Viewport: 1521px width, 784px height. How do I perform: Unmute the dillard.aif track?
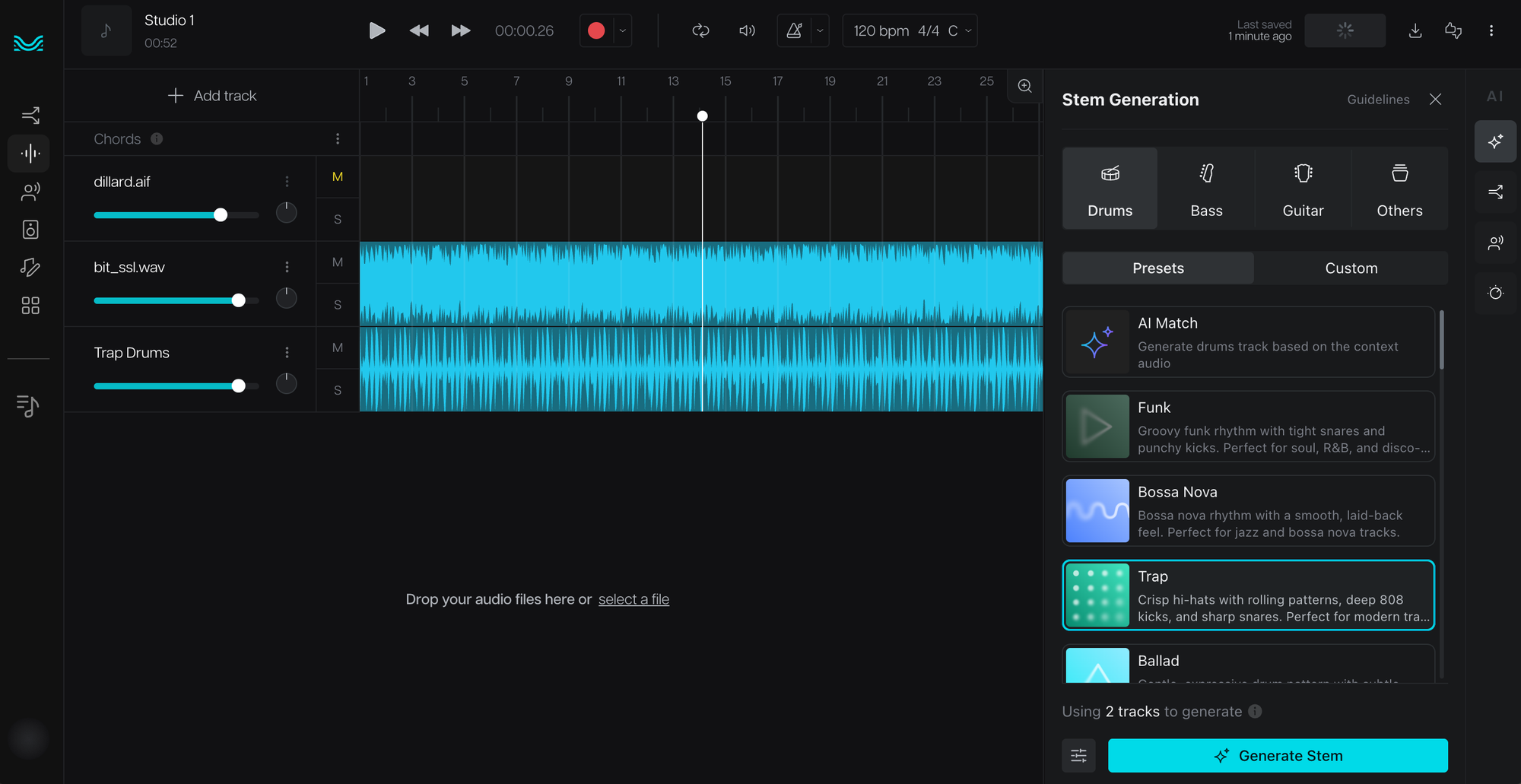click(338, 176)
